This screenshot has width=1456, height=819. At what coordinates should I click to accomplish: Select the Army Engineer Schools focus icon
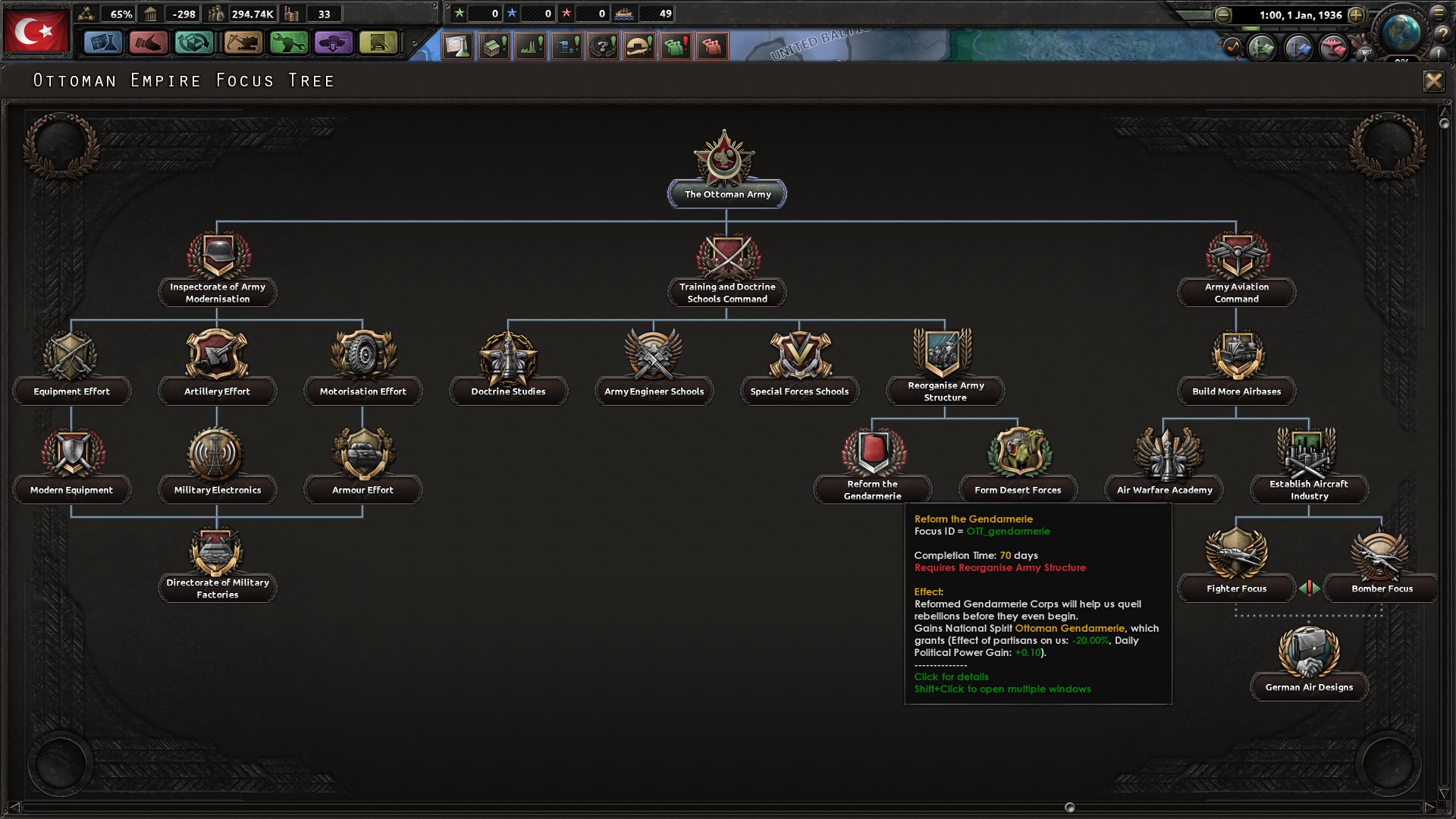(x=653, y=354)
